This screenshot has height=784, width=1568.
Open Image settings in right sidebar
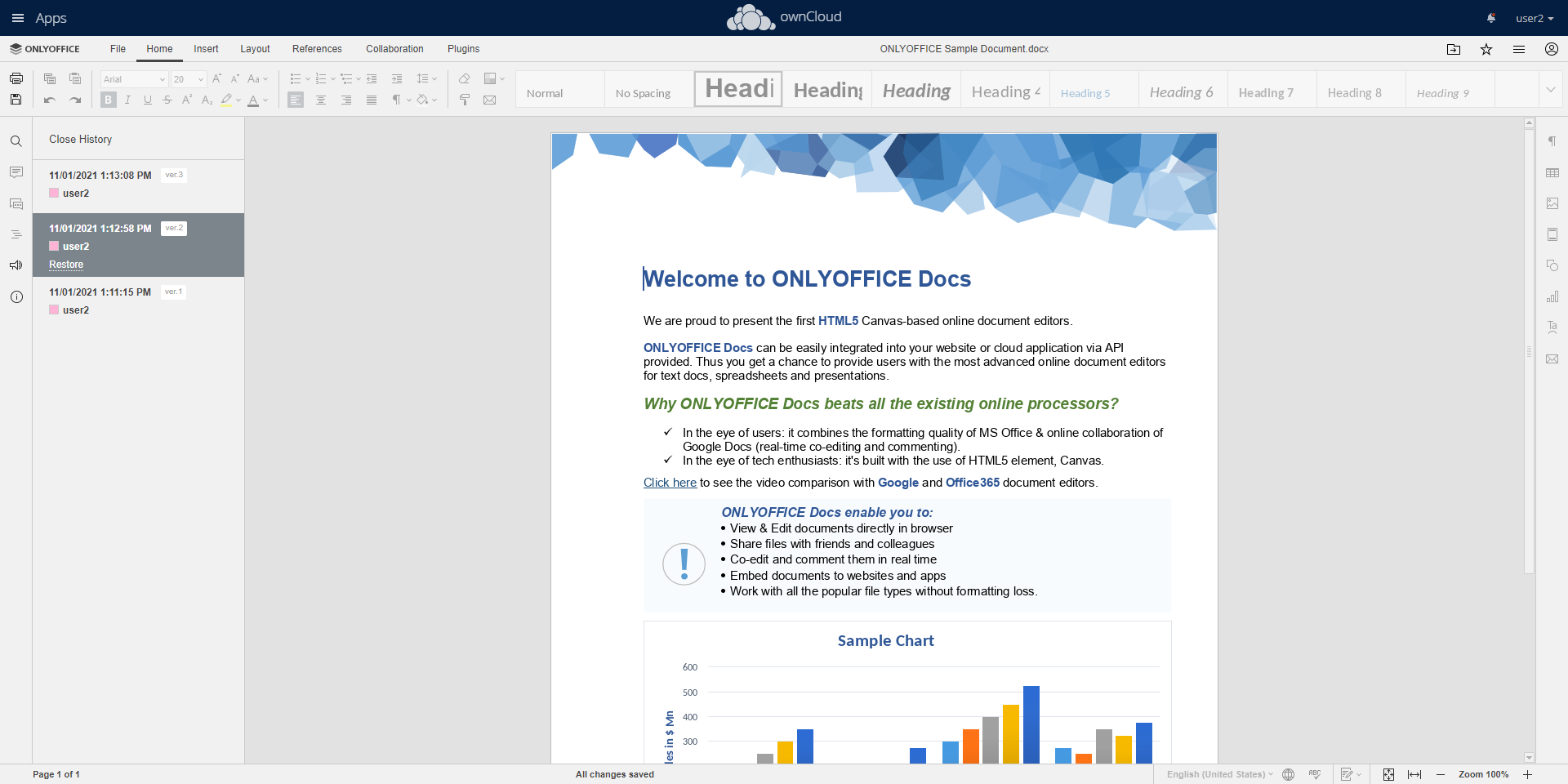[x=1552, y=203]
